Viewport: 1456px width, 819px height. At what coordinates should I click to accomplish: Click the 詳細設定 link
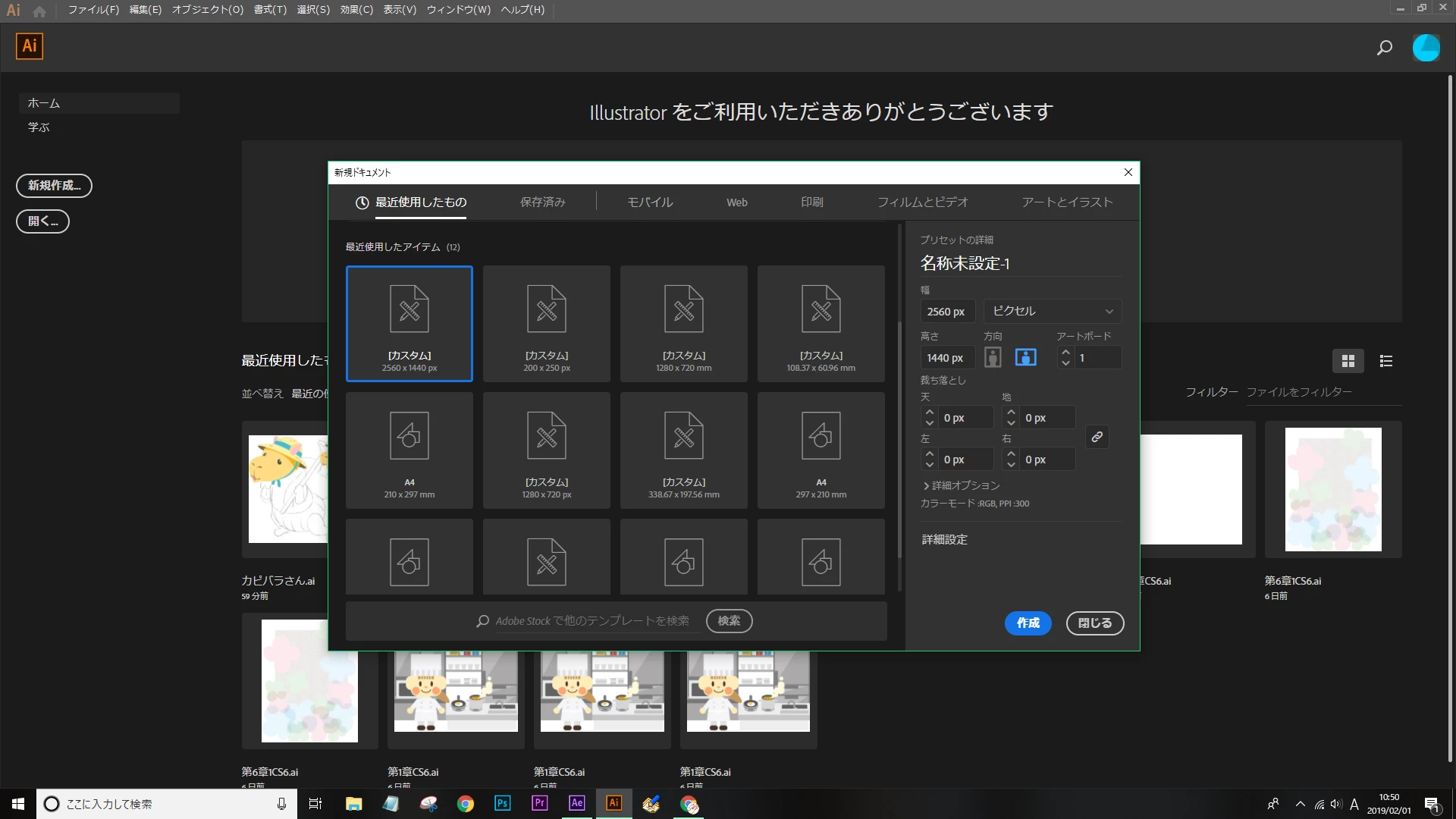tap(944, 539)
